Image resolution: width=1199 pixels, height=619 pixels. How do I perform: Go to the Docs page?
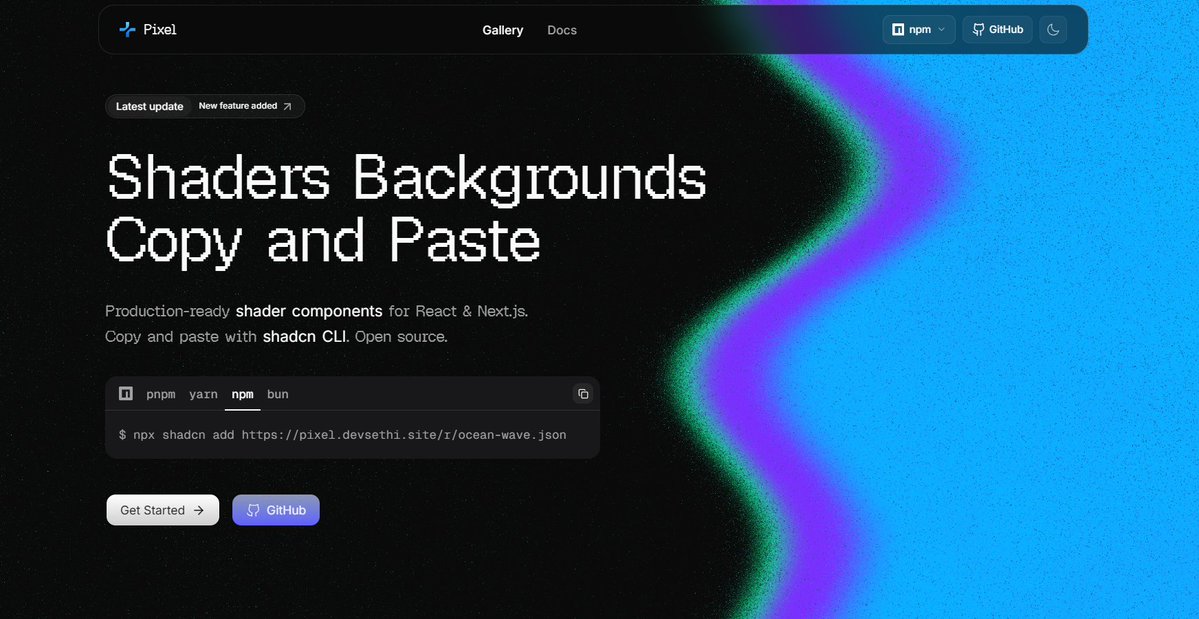(562, 31)
